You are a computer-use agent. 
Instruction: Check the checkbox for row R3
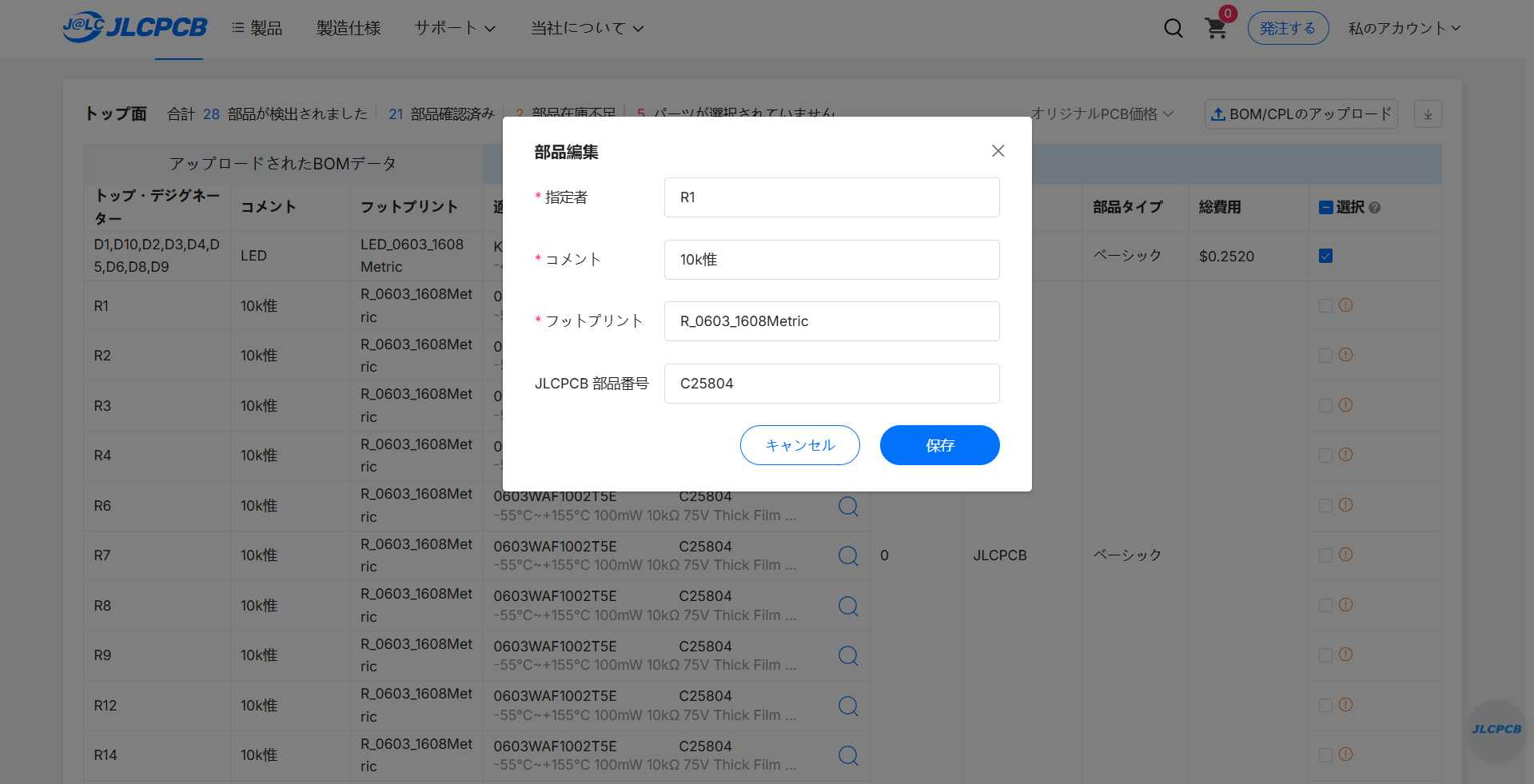pyautogui.click(x=1325, y=405)
